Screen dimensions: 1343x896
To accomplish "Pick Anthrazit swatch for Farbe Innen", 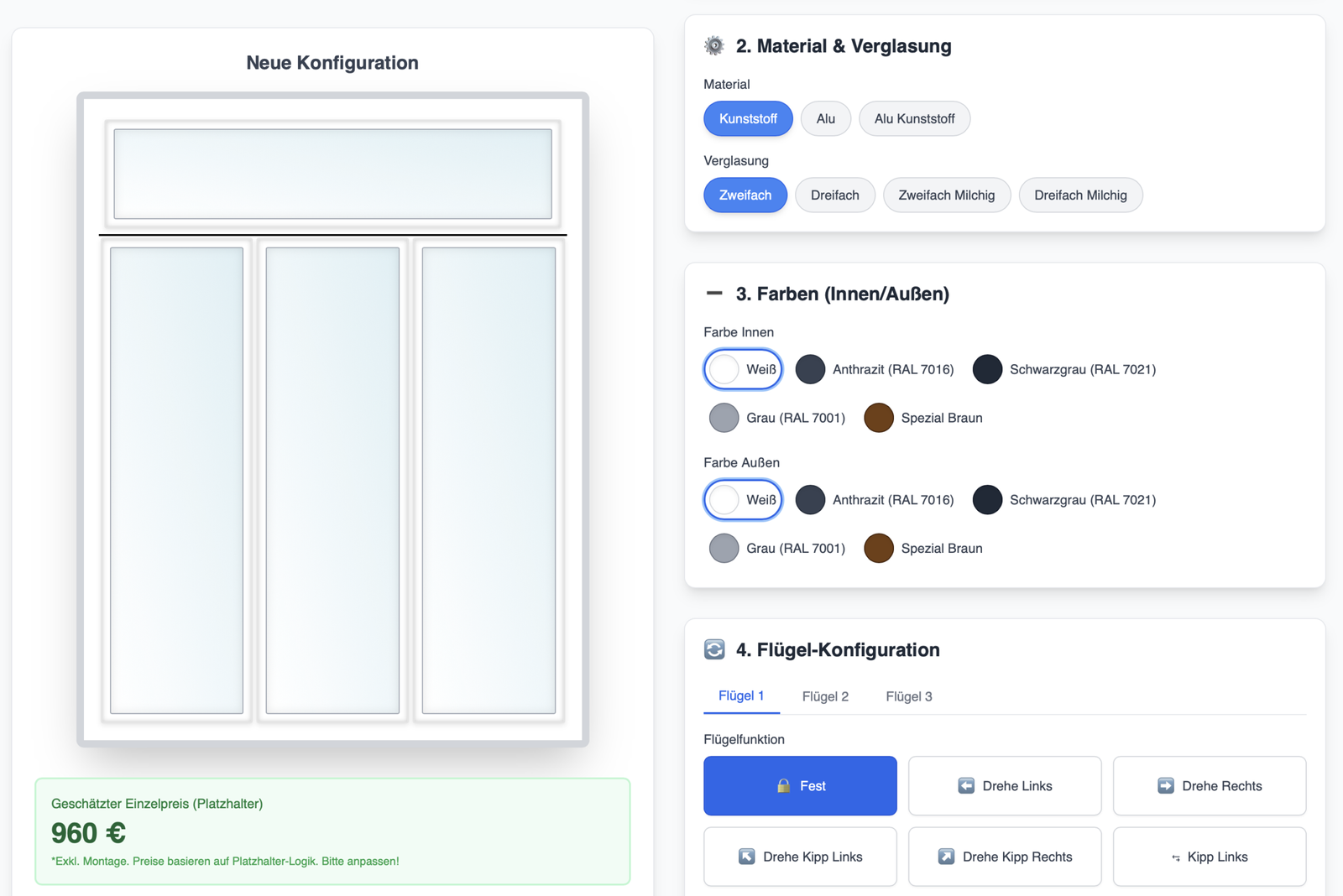I will pos(811,369).
